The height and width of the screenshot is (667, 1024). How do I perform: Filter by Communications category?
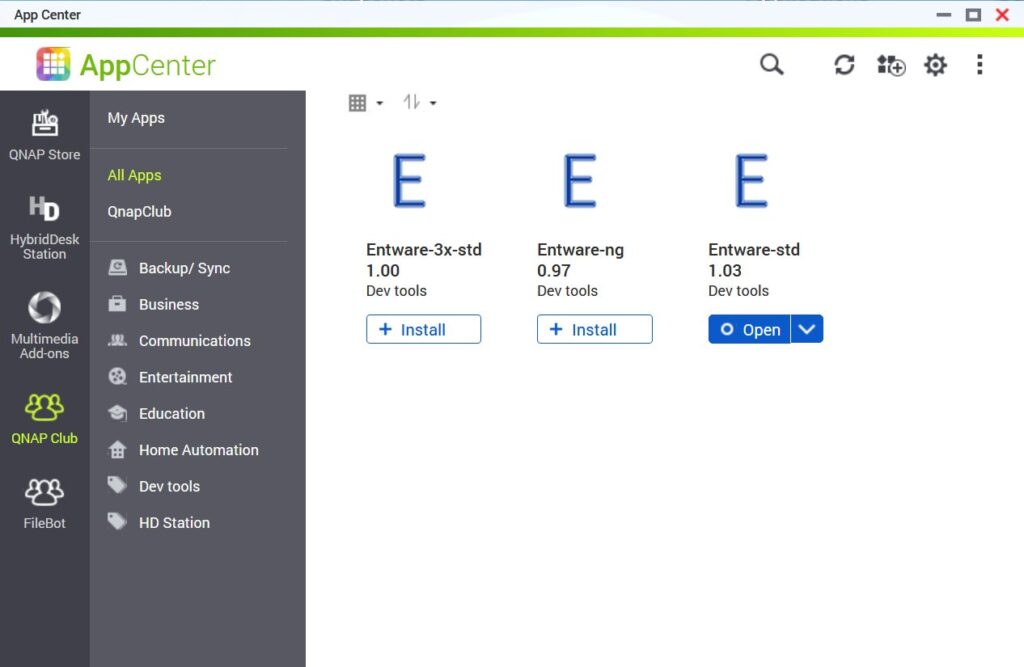pos(195,341)
